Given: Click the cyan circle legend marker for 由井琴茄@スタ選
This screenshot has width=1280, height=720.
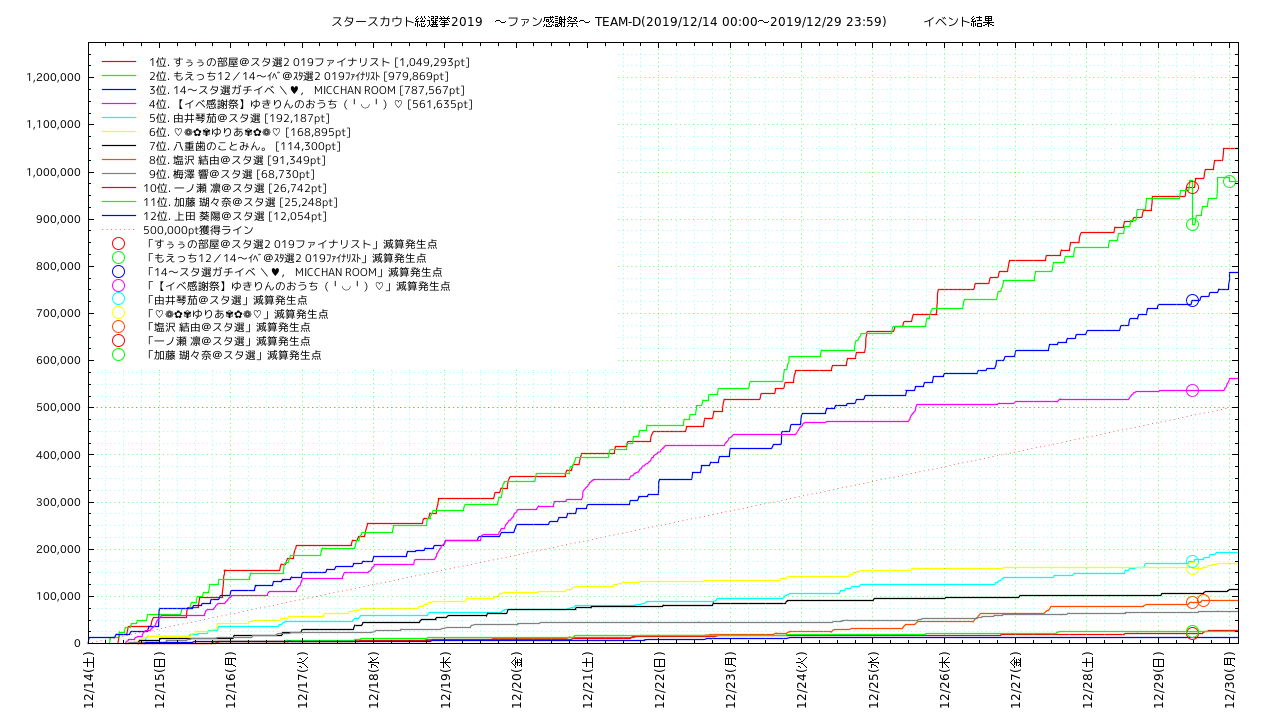Looking at the screenshot, I should point(119,299).
